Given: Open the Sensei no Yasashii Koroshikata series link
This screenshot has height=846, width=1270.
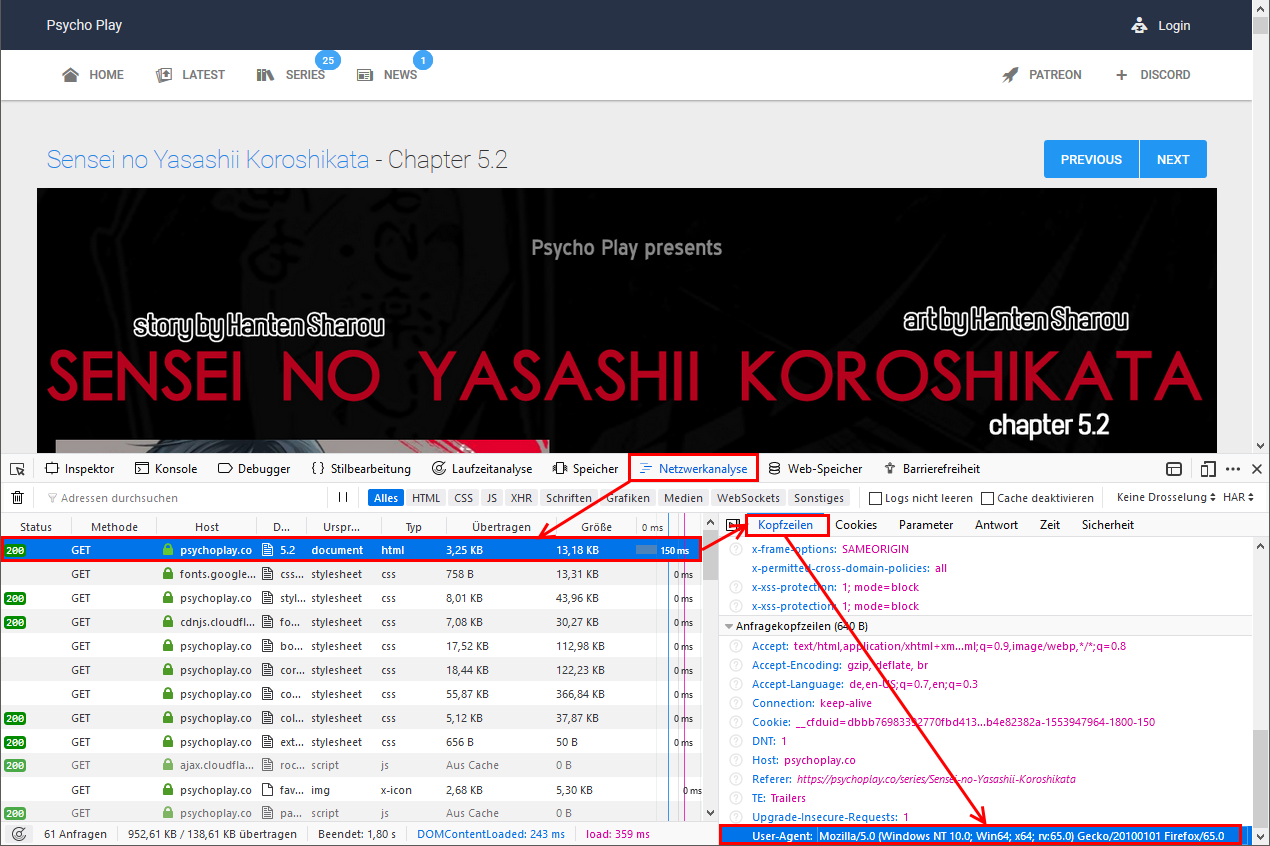Looking at the screenshot, I should [208, 159].
